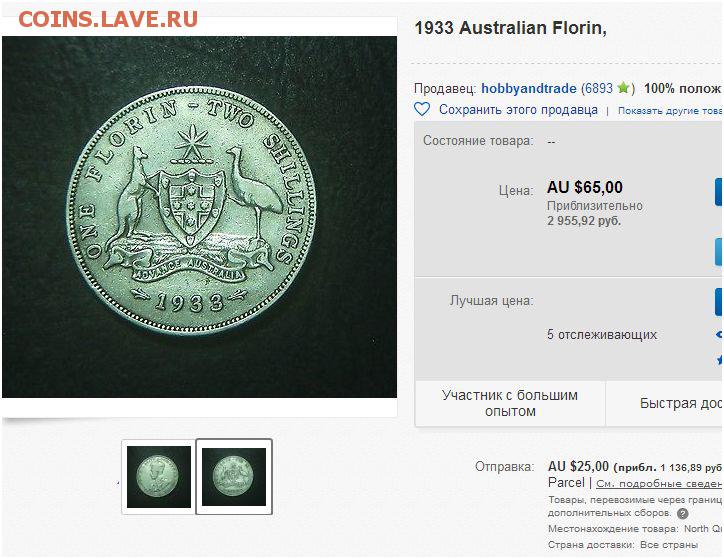Viewport: 724px width, 559px height.
Task: Click the light blue add-to-cart button
Action: [719, 252]
